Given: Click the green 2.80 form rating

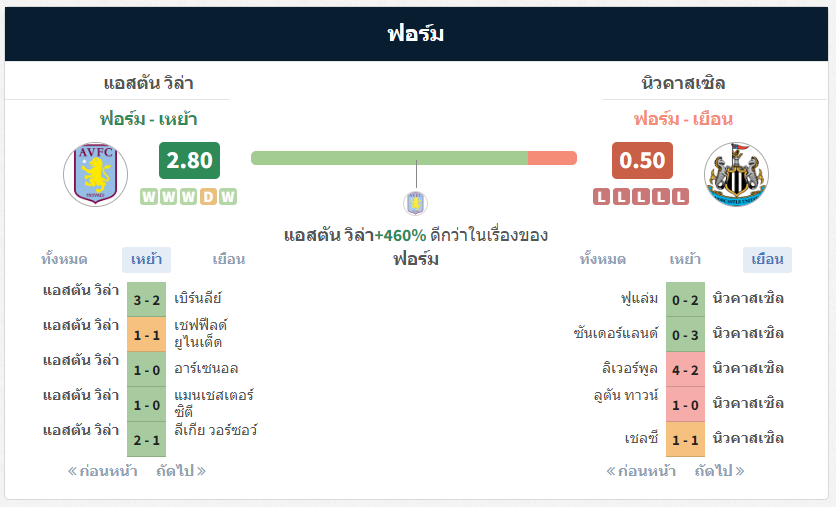Looking at the screenshot, I should point(189,160).
